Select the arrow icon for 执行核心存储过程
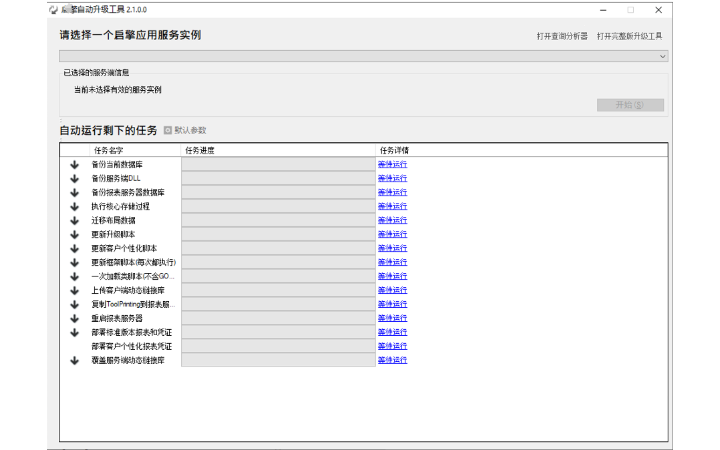 click(x=74, y=207)
